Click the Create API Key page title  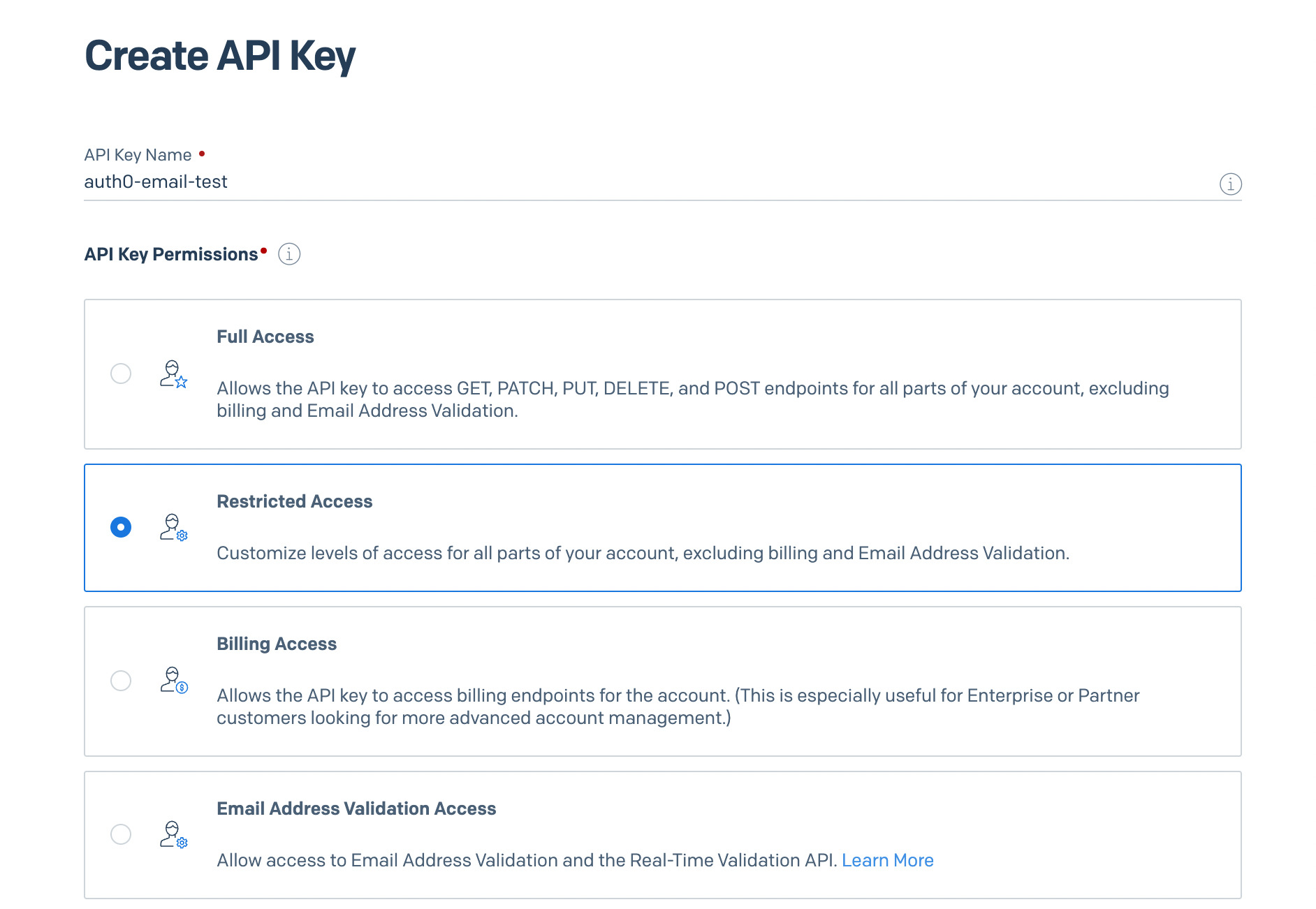pos(219,56)
